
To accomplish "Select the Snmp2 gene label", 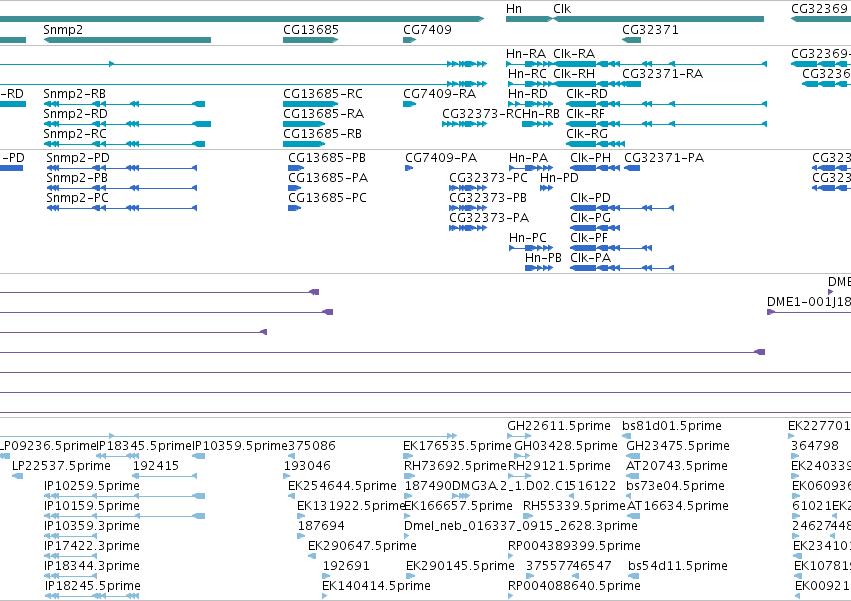I will click(63, 29).
